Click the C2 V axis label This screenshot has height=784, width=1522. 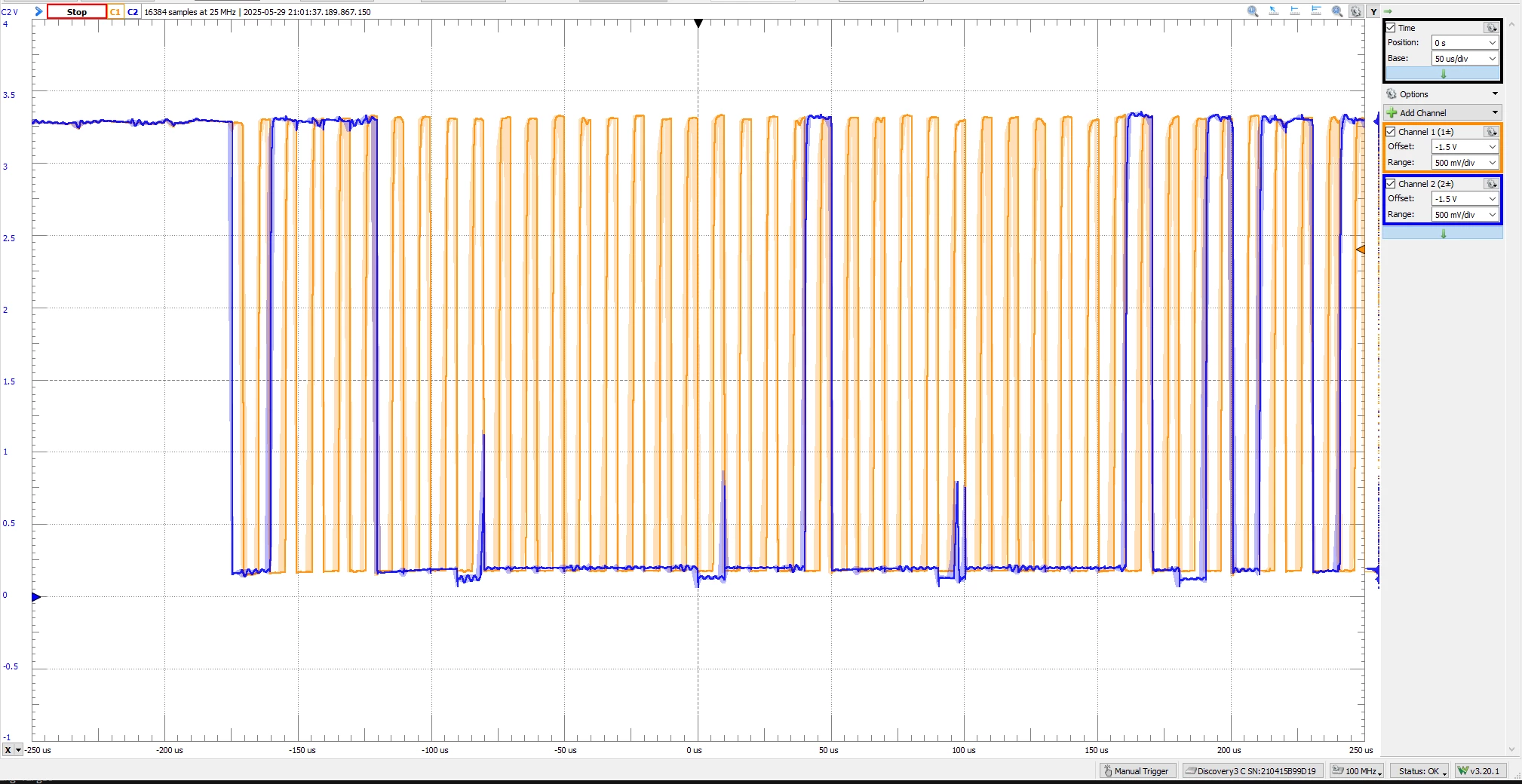click(10, 12)
